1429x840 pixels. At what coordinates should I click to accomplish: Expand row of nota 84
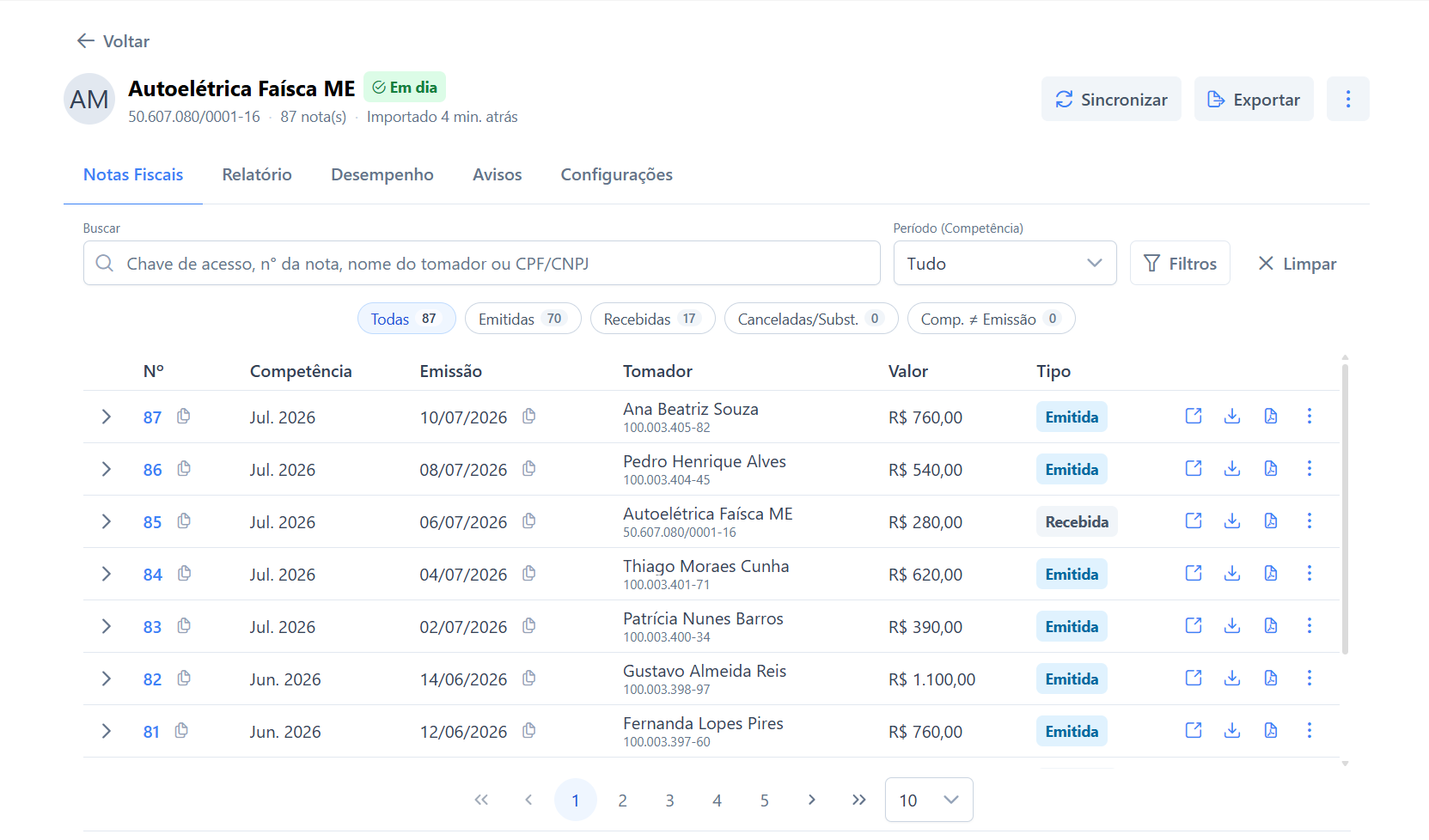[107, 574]
